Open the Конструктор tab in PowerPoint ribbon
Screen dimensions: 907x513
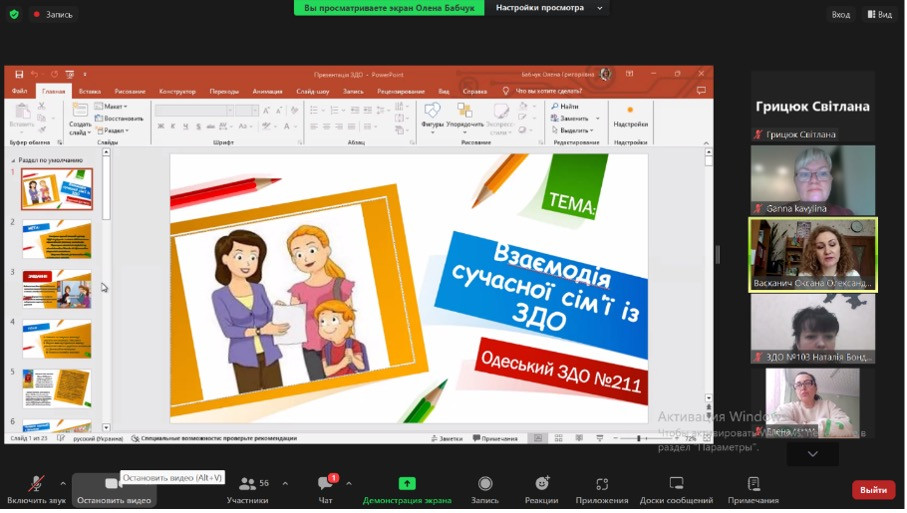[177, 91]
